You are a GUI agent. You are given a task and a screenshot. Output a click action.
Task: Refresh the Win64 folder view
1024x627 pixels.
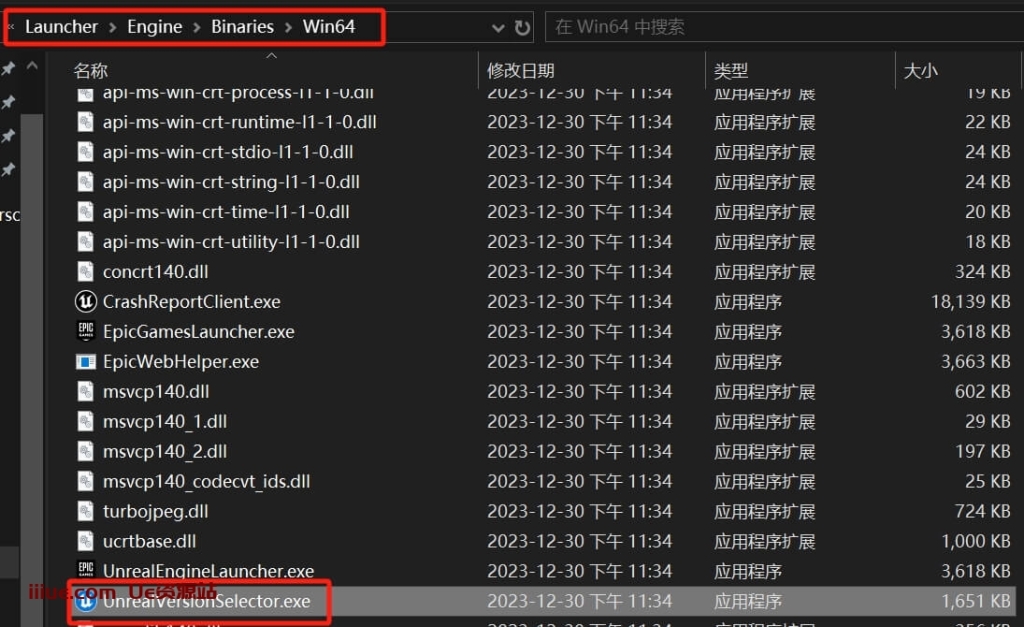pyautogui.click(x=522, y=27)
